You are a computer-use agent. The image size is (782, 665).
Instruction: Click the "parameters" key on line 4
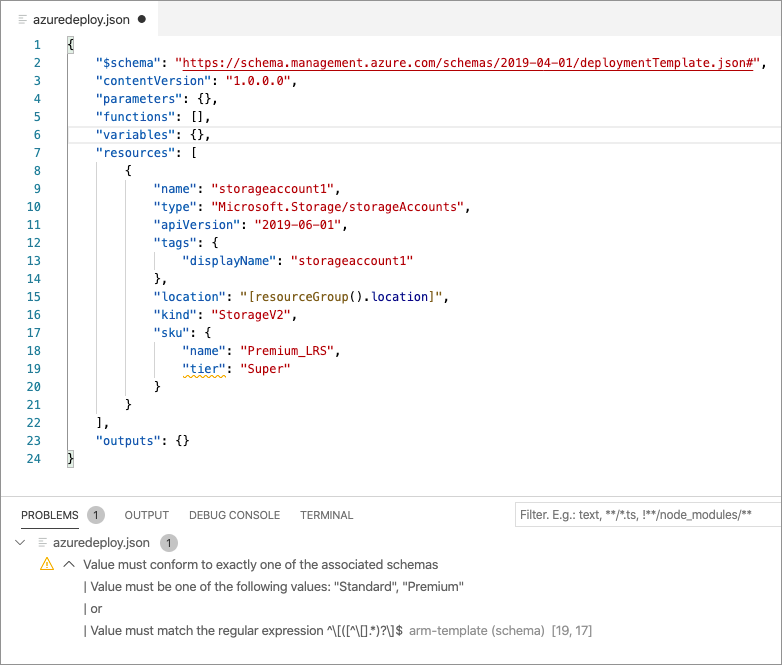[139, 99]
